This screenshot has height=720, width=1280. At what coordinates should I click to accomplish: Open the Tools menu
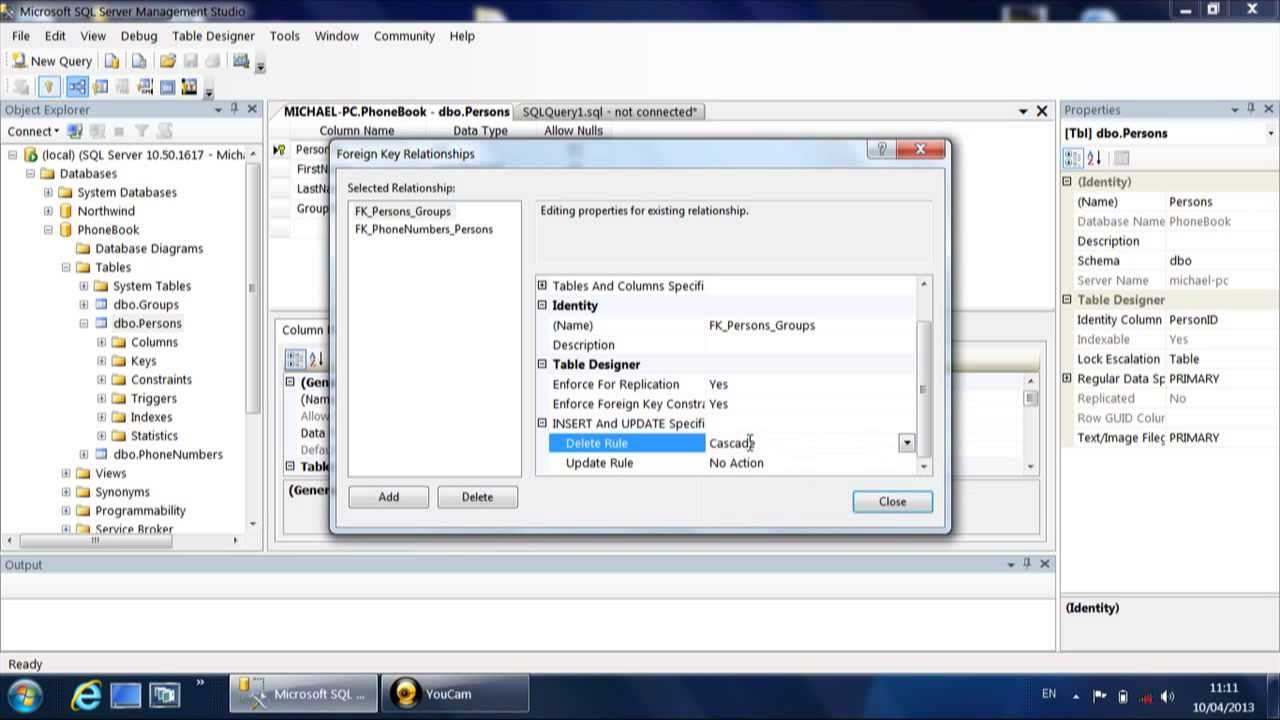coord(284,36)
